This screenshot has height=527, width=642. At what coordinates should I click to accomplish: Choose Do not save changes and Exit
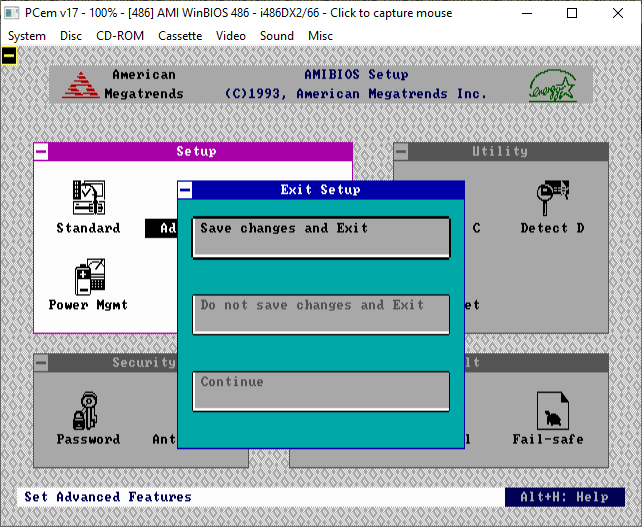point(321,314)
